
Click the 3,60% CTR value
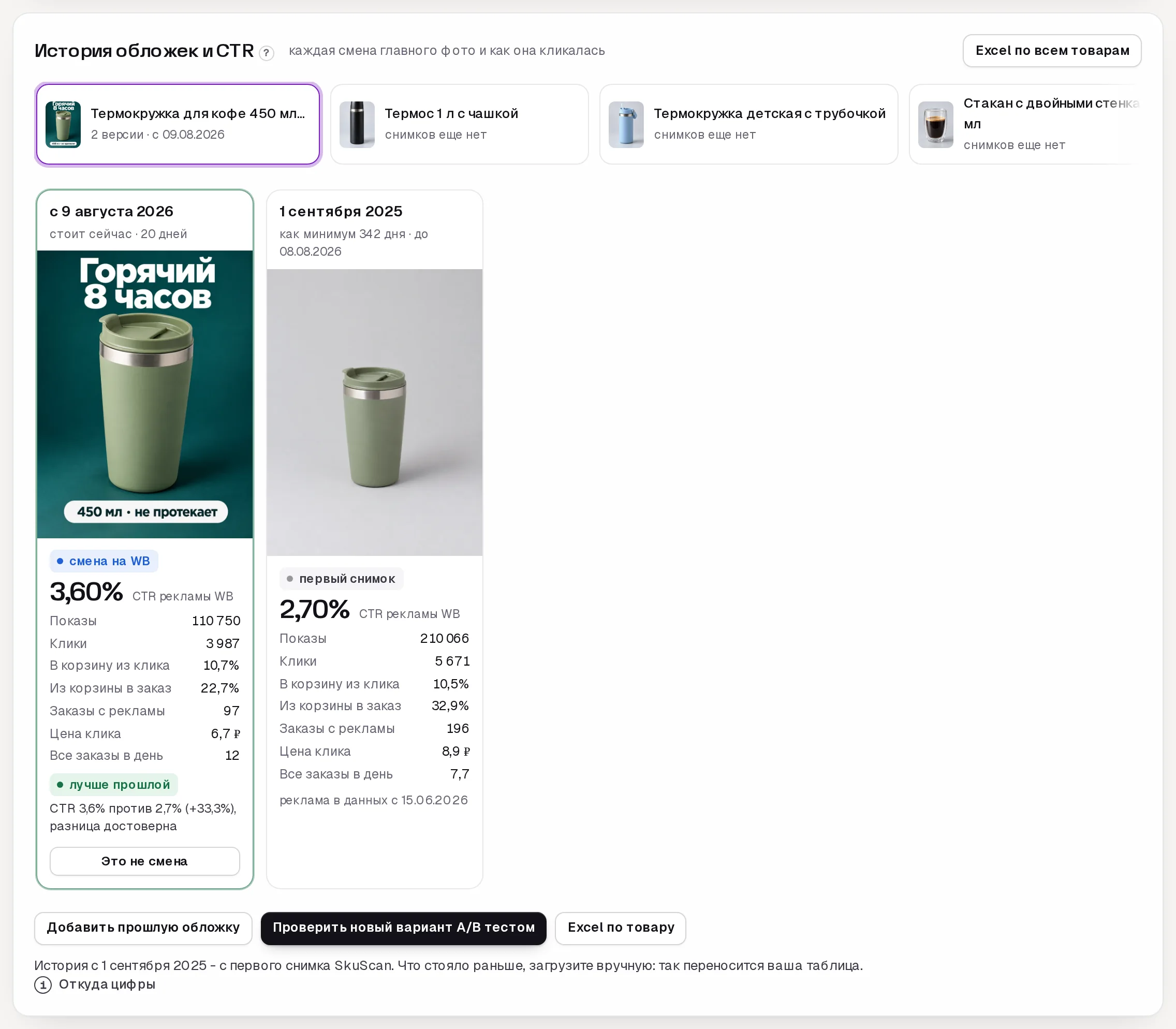coord(86,592)
